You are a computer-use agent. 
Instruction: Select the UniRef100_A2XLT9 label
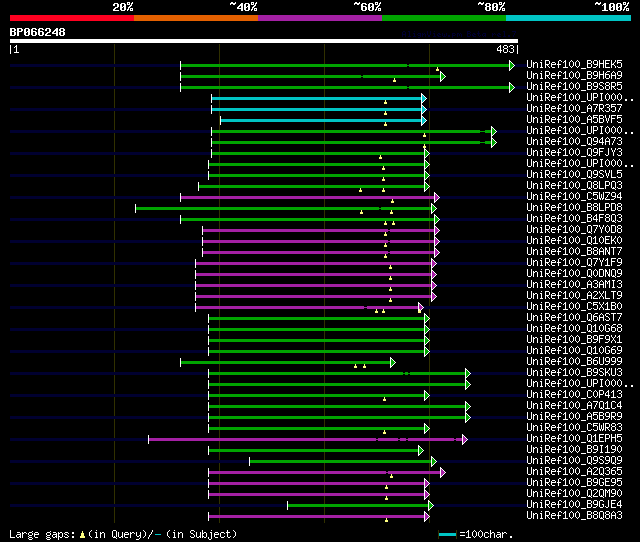(x=574, y=295)
